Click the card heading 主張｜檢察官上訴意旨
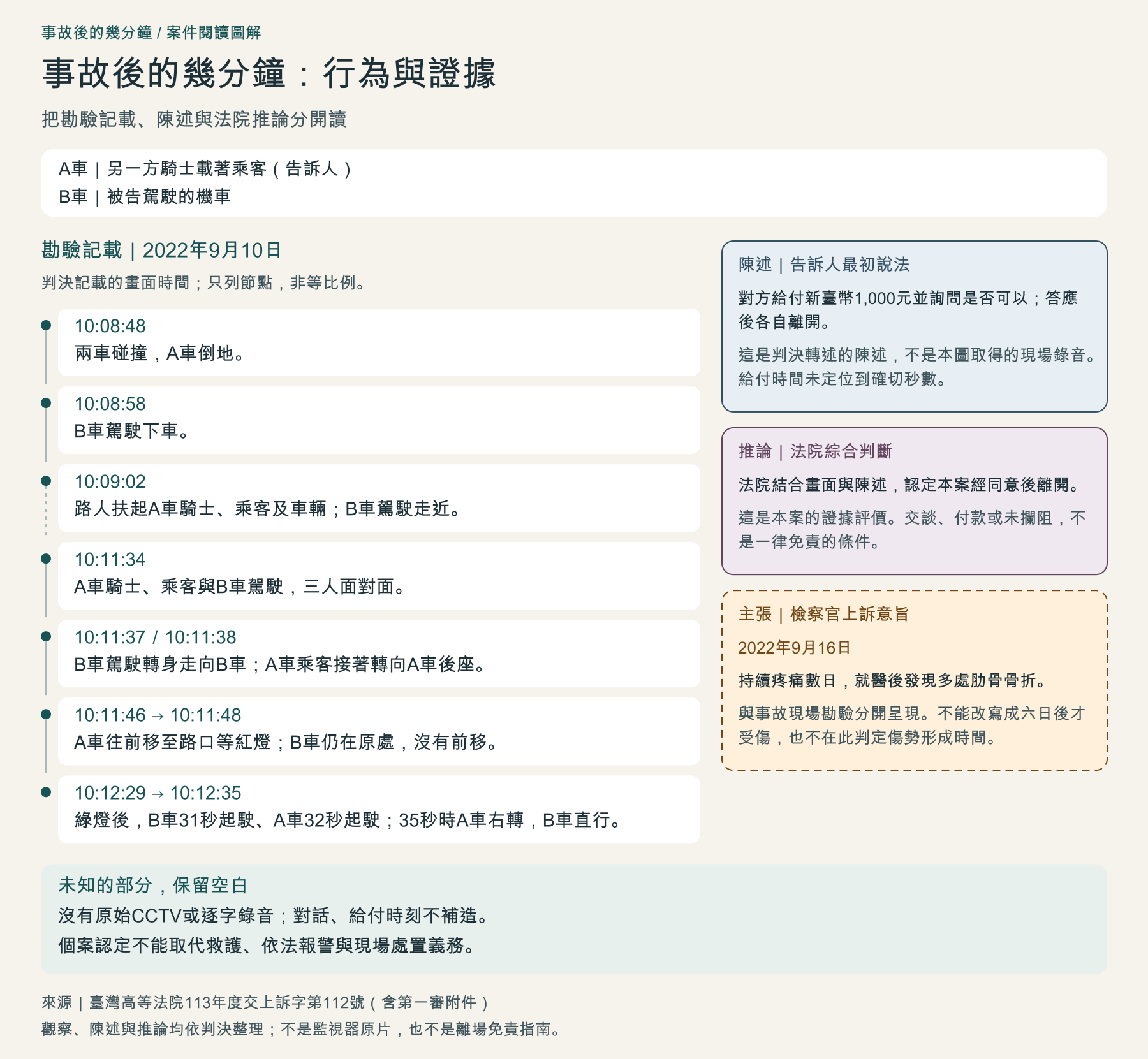 tap(823, 614)
